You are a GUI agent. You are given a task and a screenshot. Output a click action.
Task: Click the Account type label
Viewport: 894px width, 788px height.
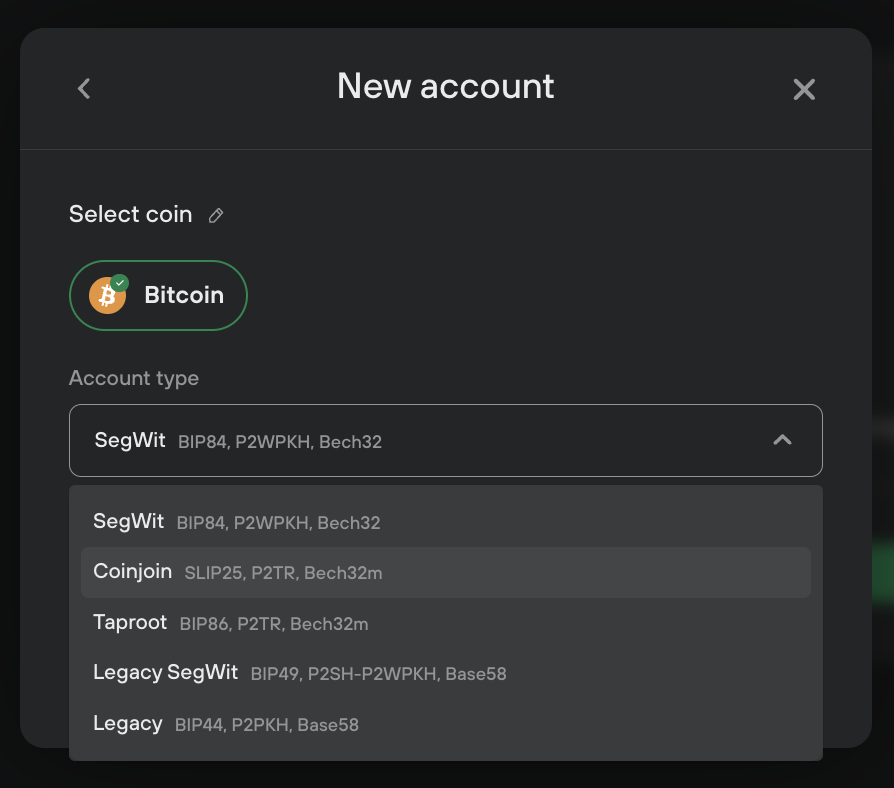(x=134, y=379)
